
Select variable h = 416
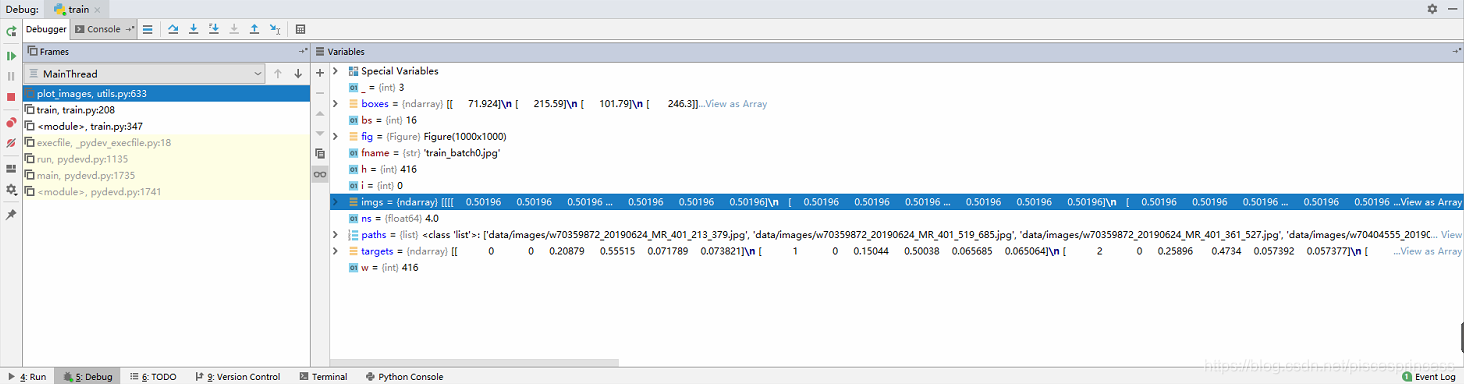pyautogui.click(x=896, y=169)
